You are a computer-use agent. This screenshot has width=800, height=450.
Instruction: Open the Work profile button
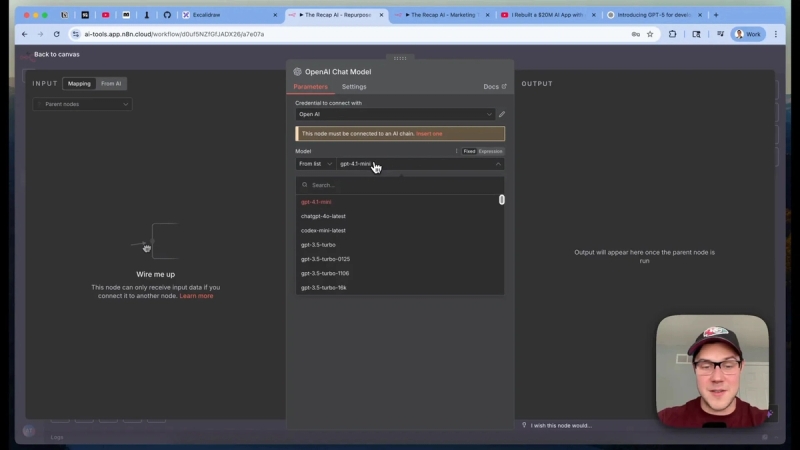[748, 34]
